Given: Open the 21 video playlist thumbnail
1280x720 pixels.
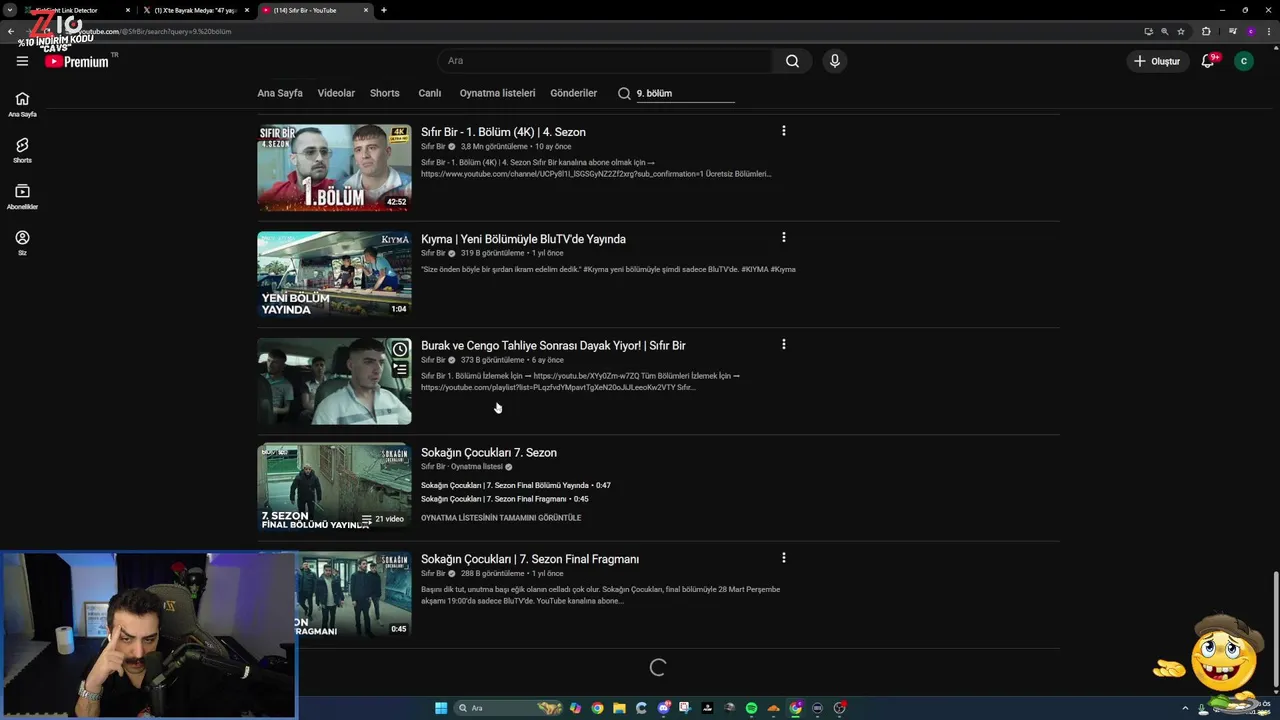Looking at the screenshot, I should pyautogui.click(x=334, y=487).
